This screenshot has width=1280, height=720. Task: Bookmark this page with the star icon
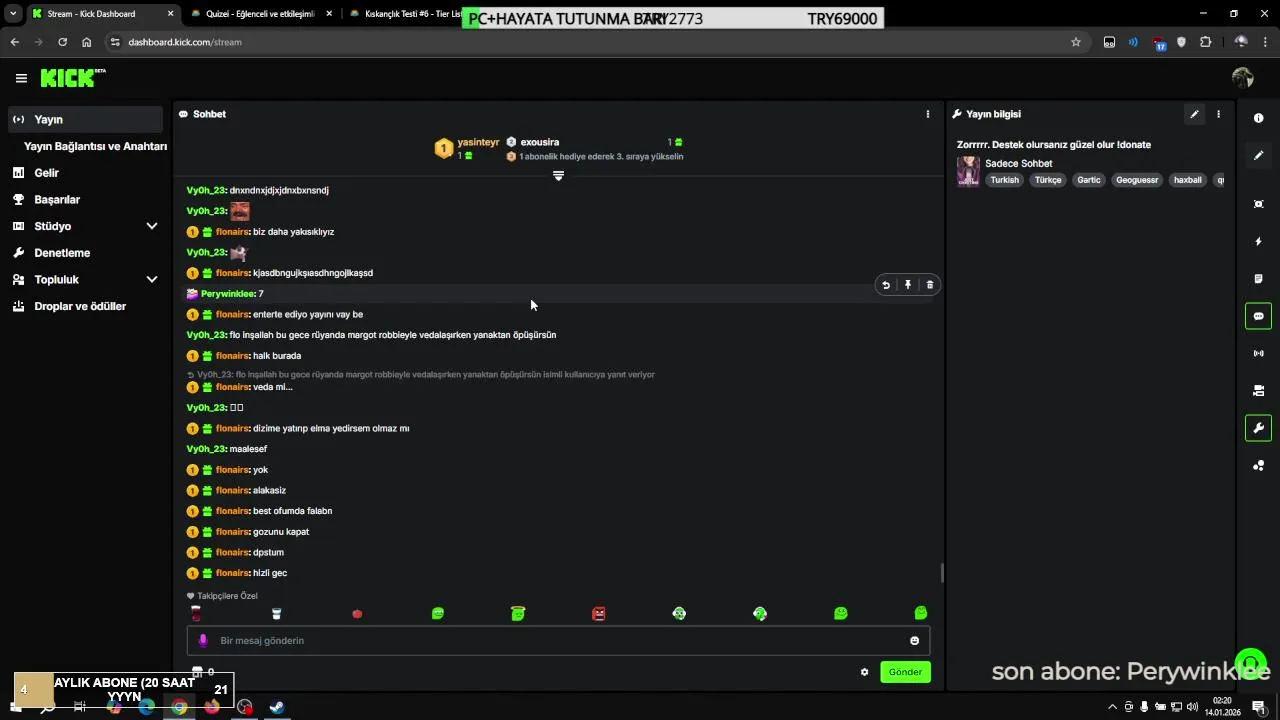(x=1076, y=42)
